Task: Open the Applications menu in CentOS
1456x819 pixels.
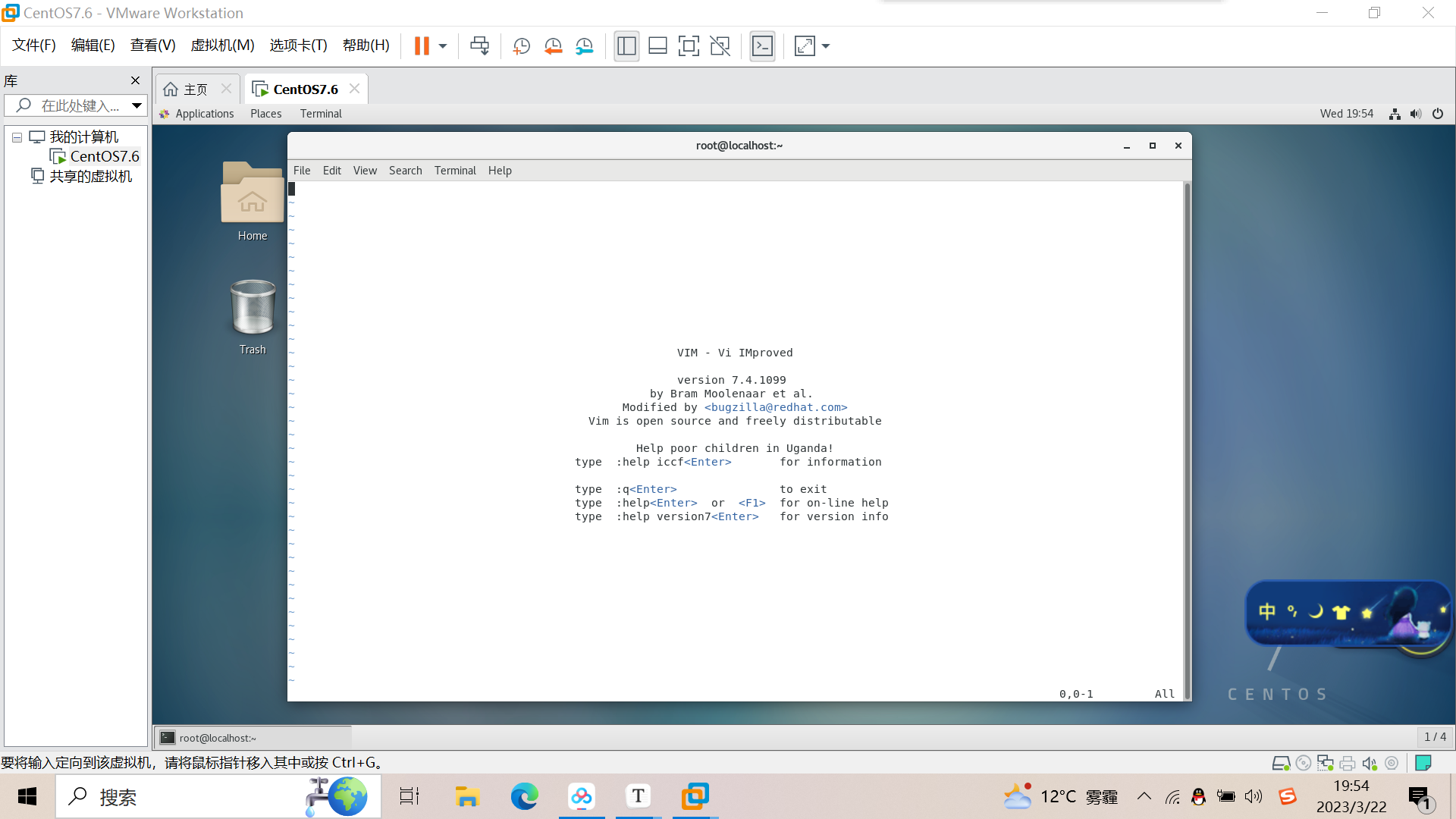Action: pyautogui.click(x=204, y=114)
